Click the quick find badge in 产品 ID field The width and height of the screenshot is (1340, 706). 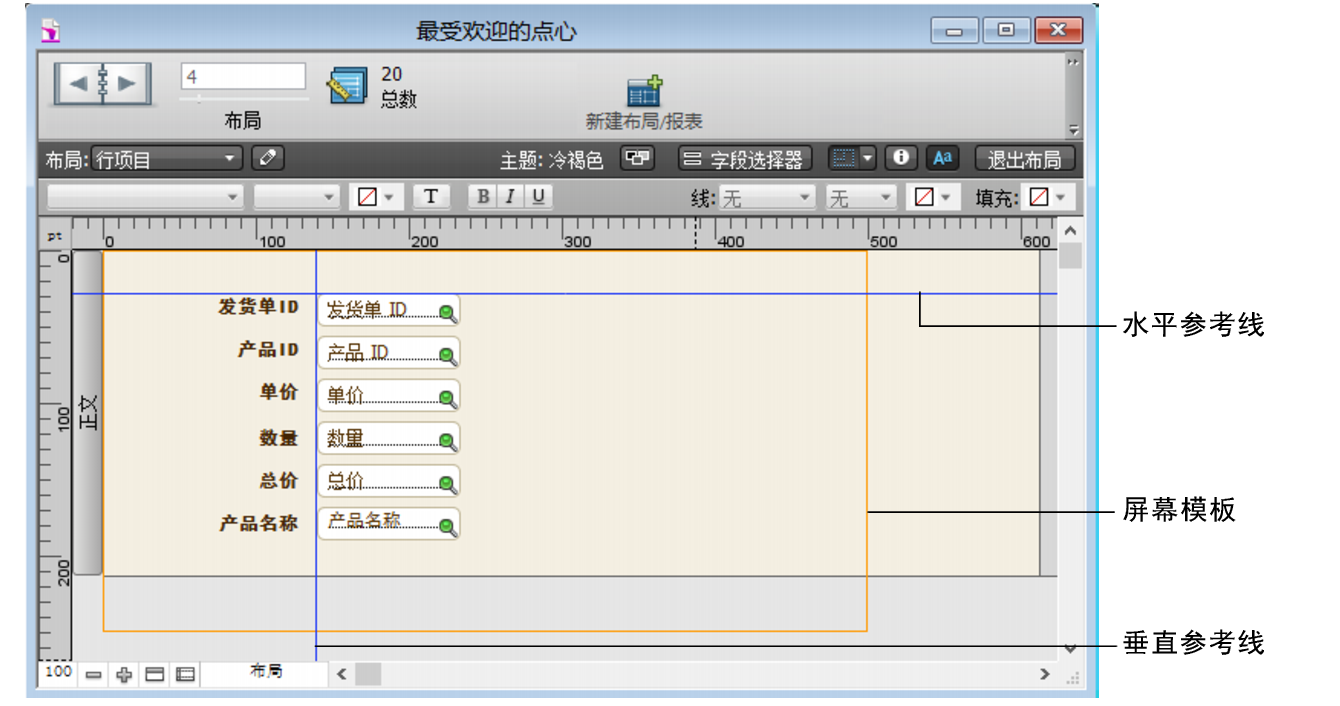pos(448,357)
